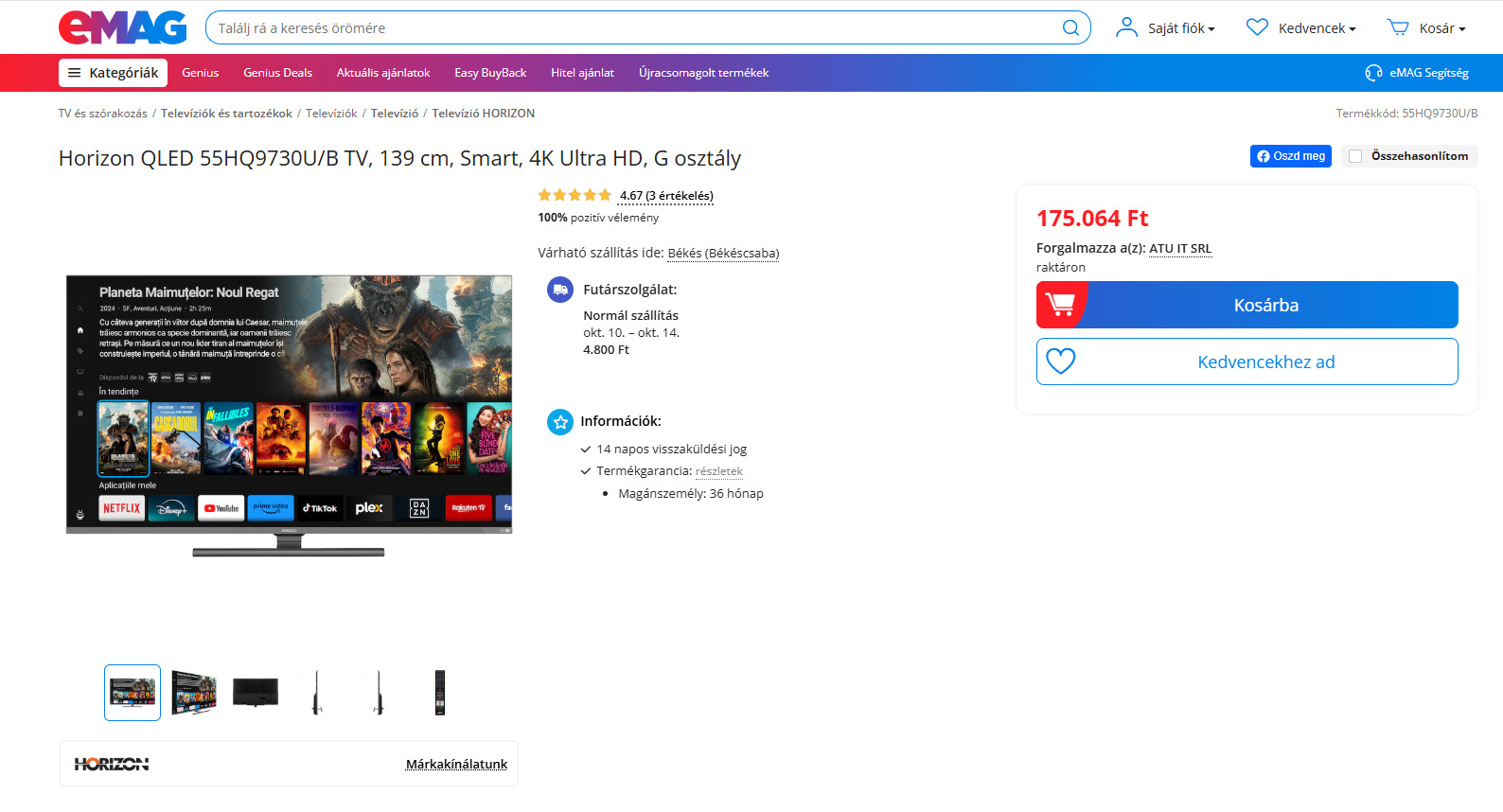Add the TV to cart with Kosárba

1247,305
